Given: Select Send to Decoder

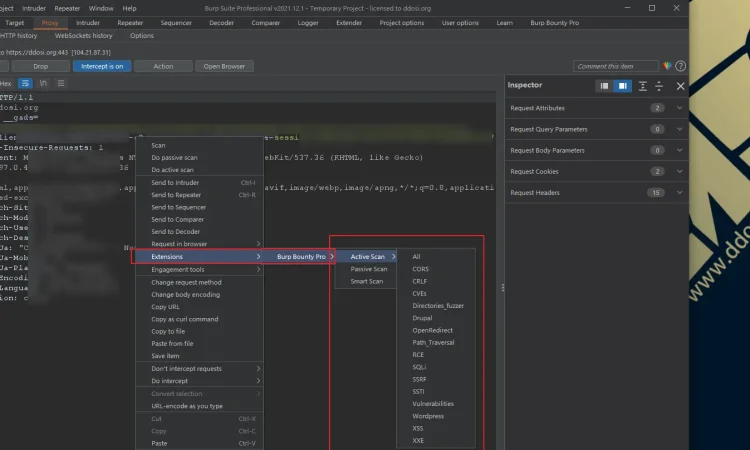Looking at the screenshot, I should [x=199, y=231].
